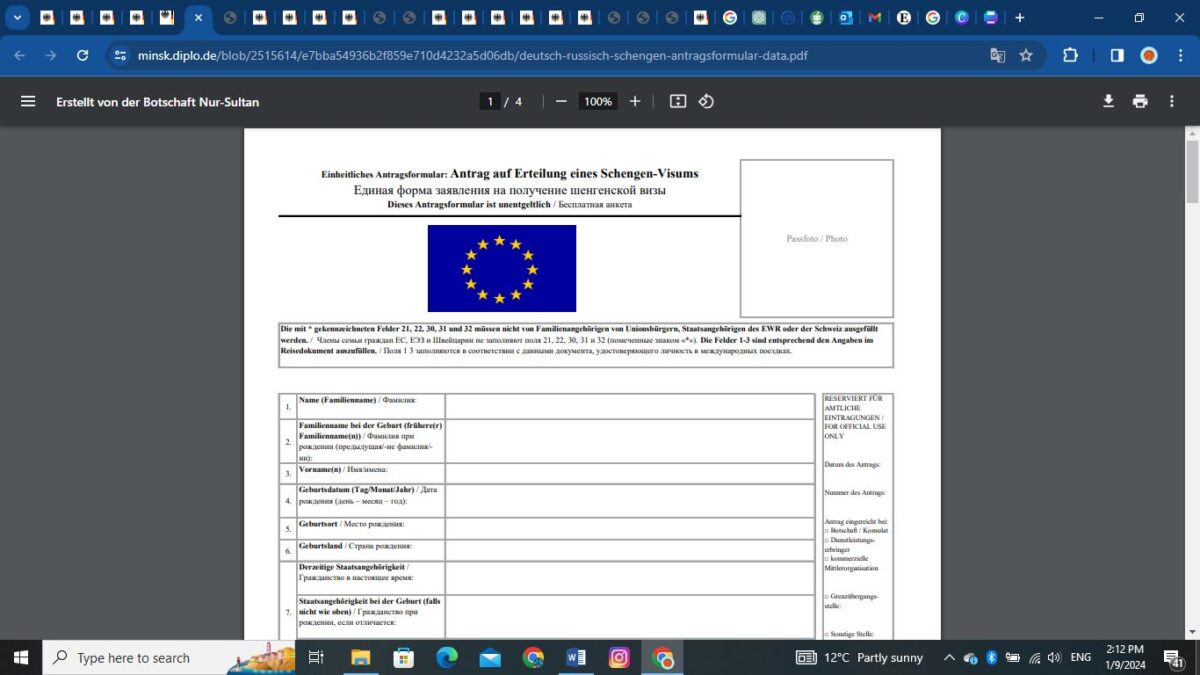Open the PDF sidebar menu
1200x675 pixels.
(x=27, y=101)
